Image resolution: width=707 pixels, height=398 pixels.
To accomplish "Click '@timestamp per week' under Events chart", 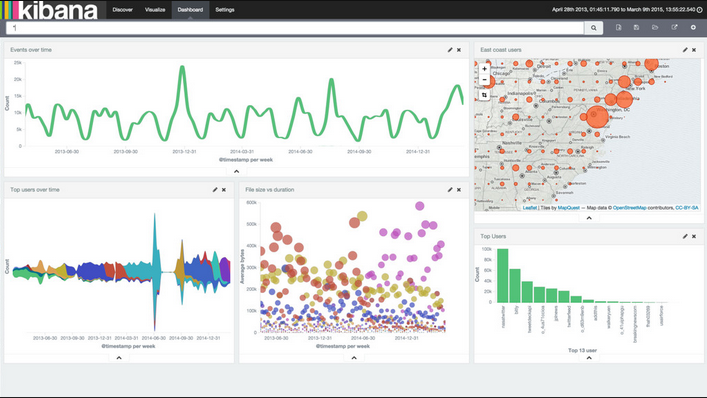I will [x=246, y=160].
